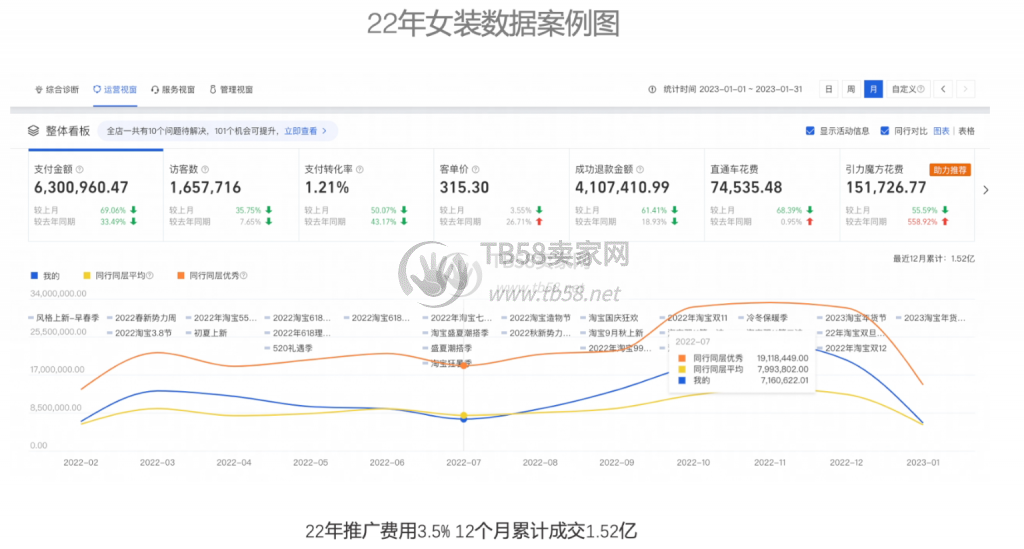
Task: Select the 客单价 metric card
Action: coord(501,195)
